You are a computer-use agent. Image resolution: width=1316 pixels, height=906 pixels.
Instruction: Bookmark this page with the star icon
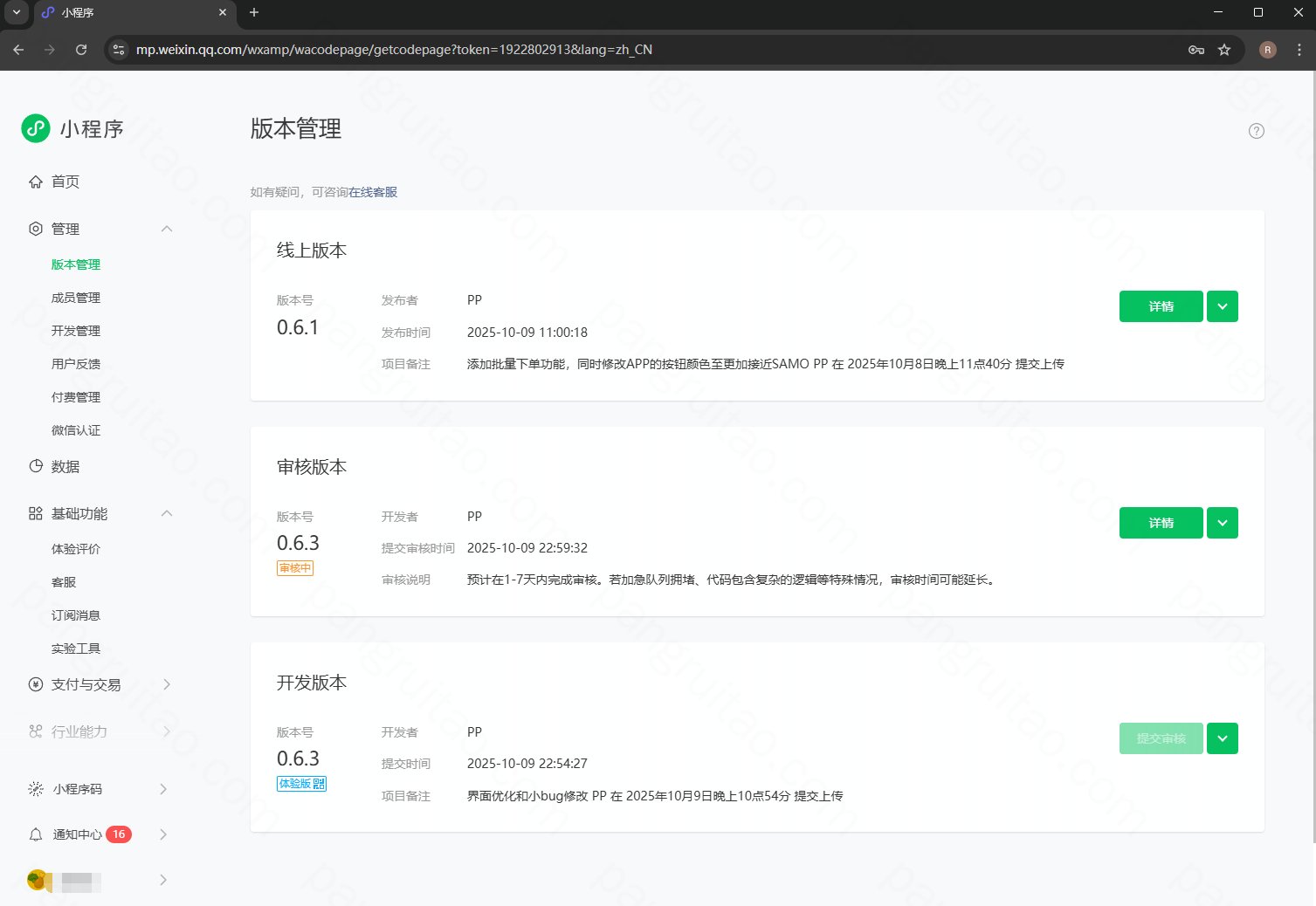coord(1224,50)
